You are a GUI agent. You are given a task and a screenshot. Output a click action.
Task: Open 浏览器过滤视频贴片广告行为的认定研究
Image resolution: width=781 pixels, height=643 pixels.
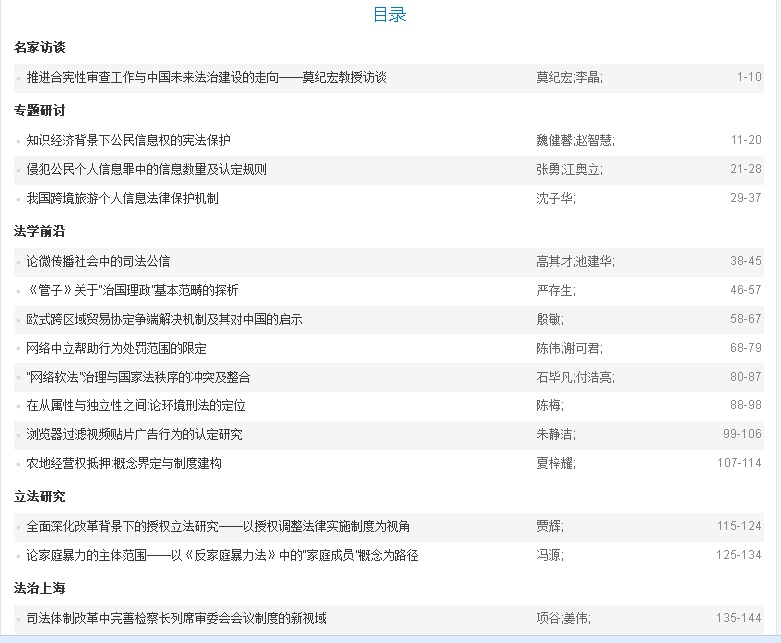134,434
